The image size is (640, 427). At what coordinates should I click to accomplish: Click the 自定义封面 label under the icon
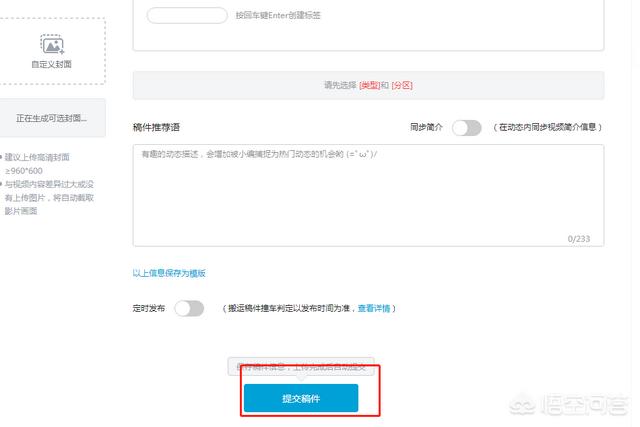point(51,64)
